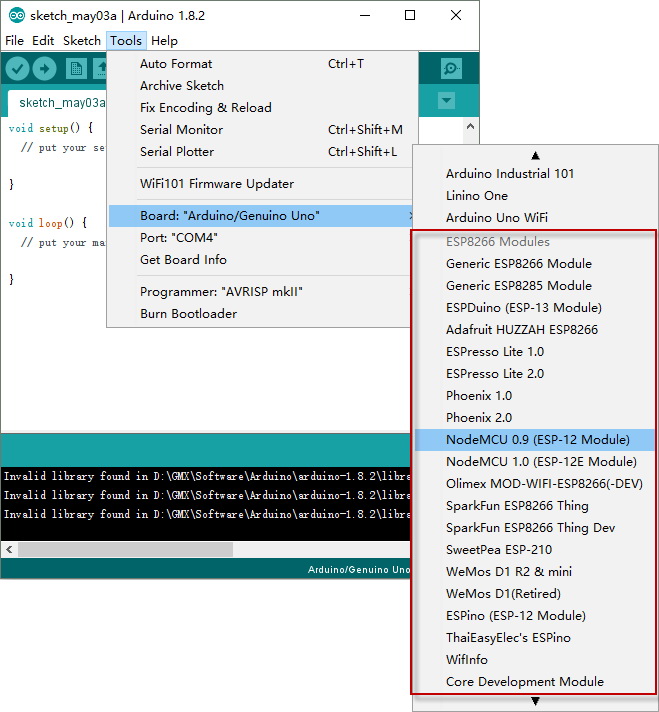659x712 pixels.
Task: Click the console horizontal scrollbar thumb
Action: [x=125, y=550]
